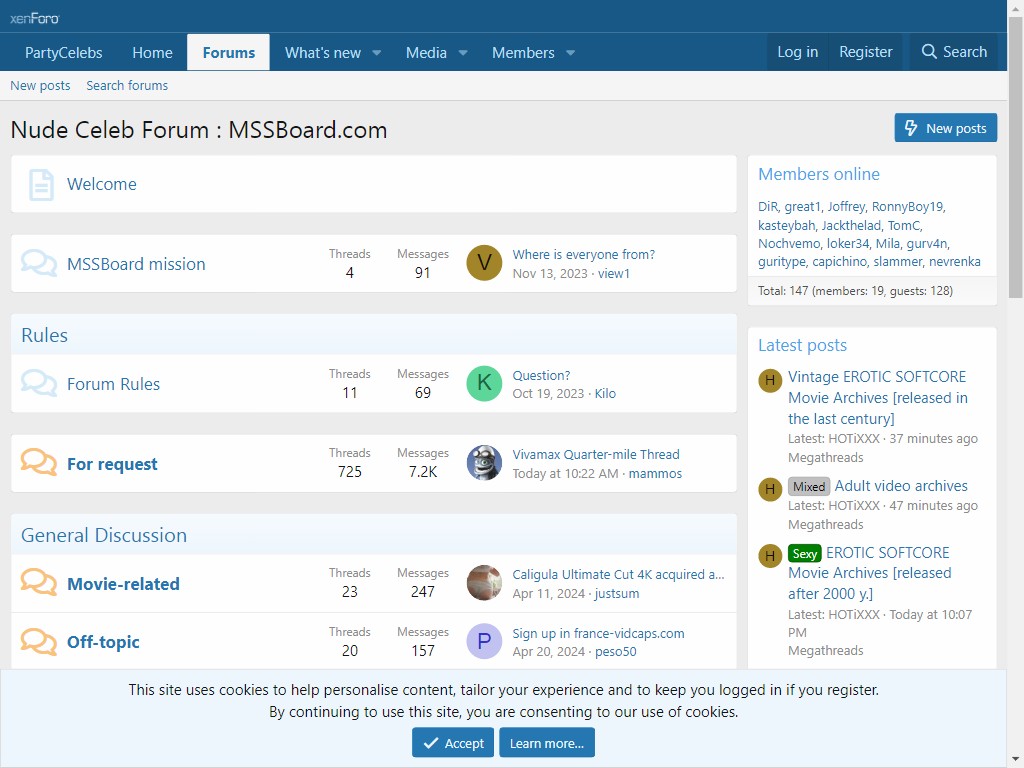Click the V avatar beside Where is everyone from
Viewport: 1024px width, 768px height.
pyautogui.click(x=484, y=263)
